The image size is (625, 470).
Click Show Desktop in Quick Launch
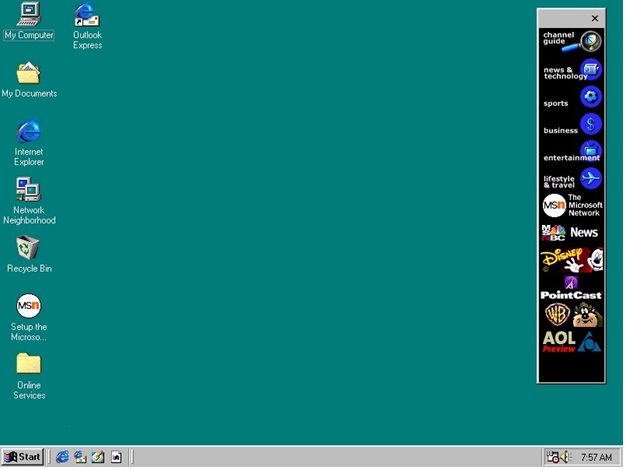[x=98, y=457]
